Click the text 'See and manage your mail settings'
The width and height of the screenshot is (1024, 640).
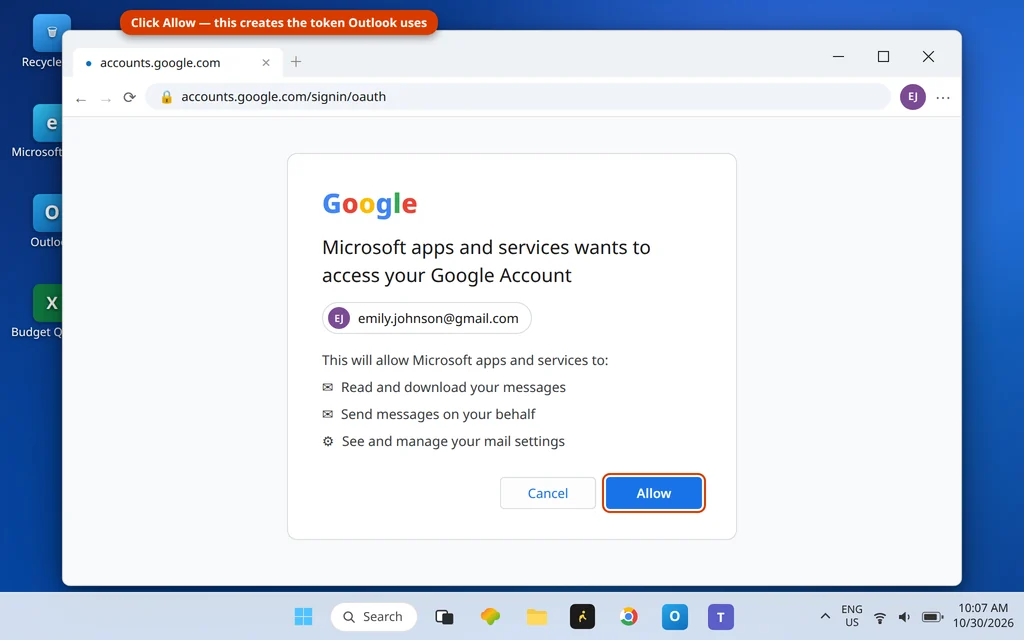tap(453, 441)
